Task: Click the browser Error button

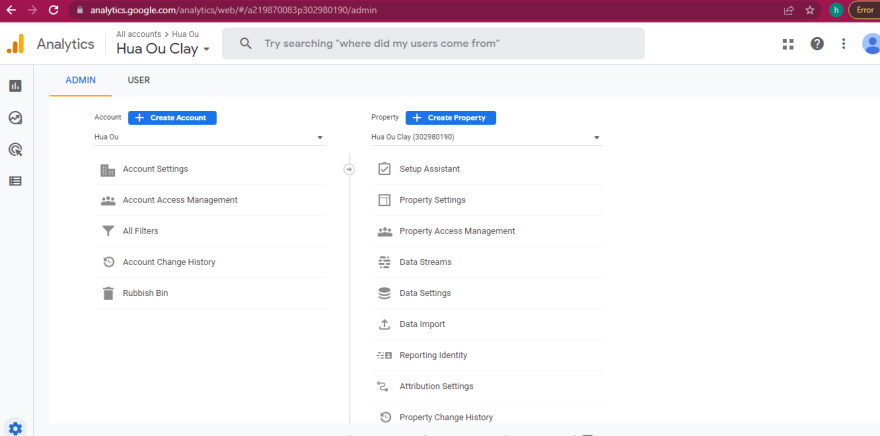Action: coord(864,10)
